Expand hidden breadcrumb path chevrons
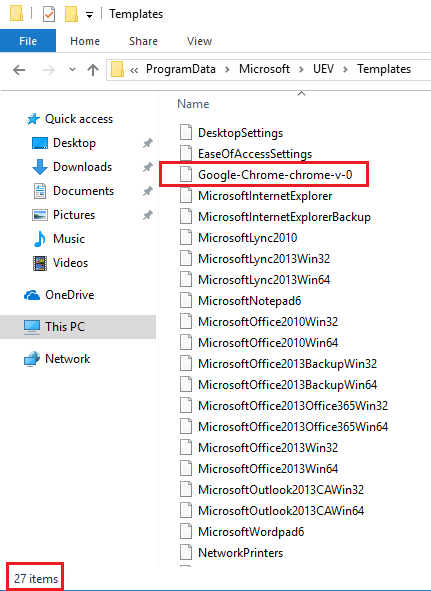 pos(134,70)
